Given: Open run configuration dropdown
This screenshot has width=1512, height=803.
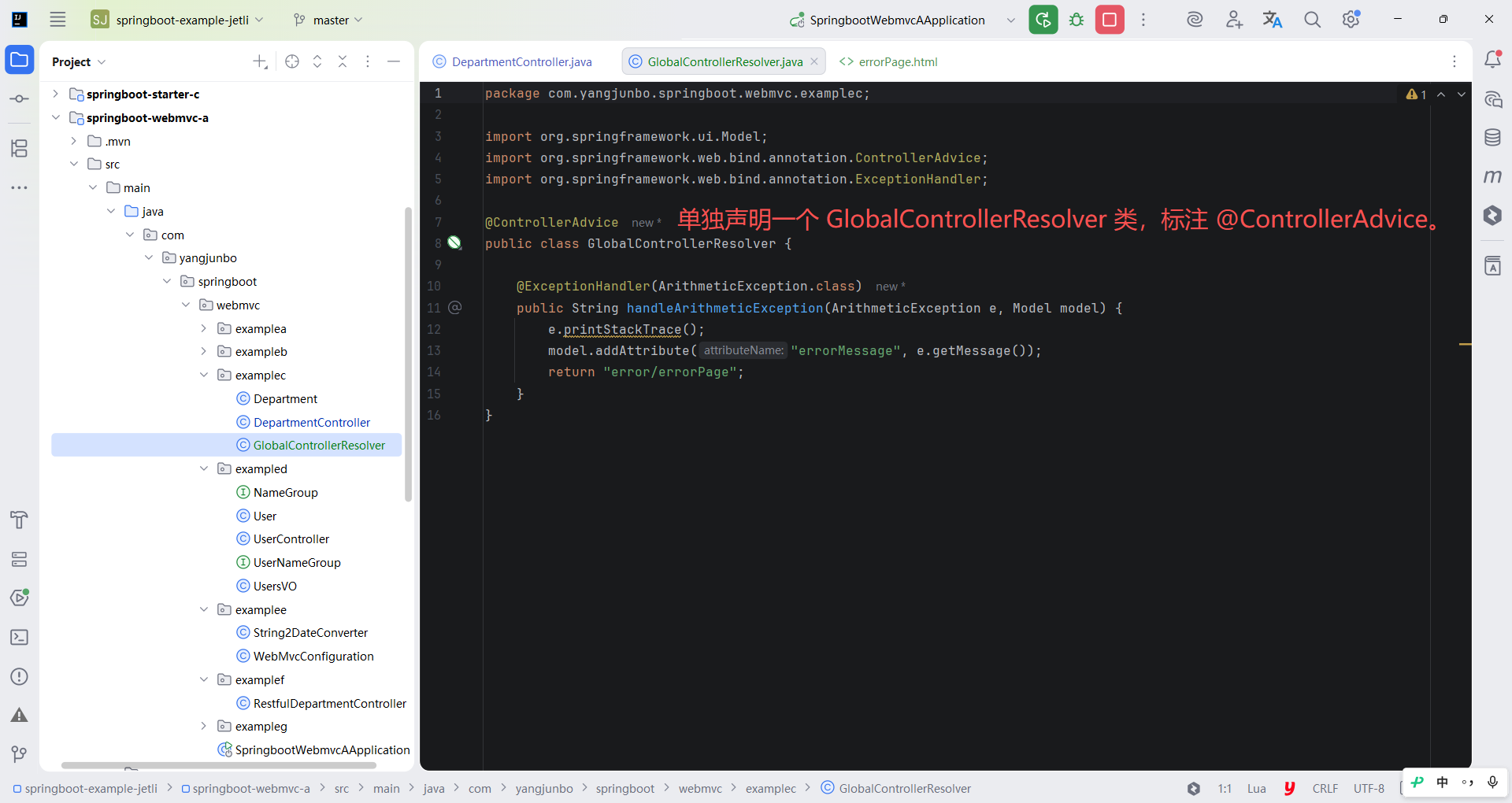Looking at the screenshot, I should pyautogui.click(x=1011, y=20).
